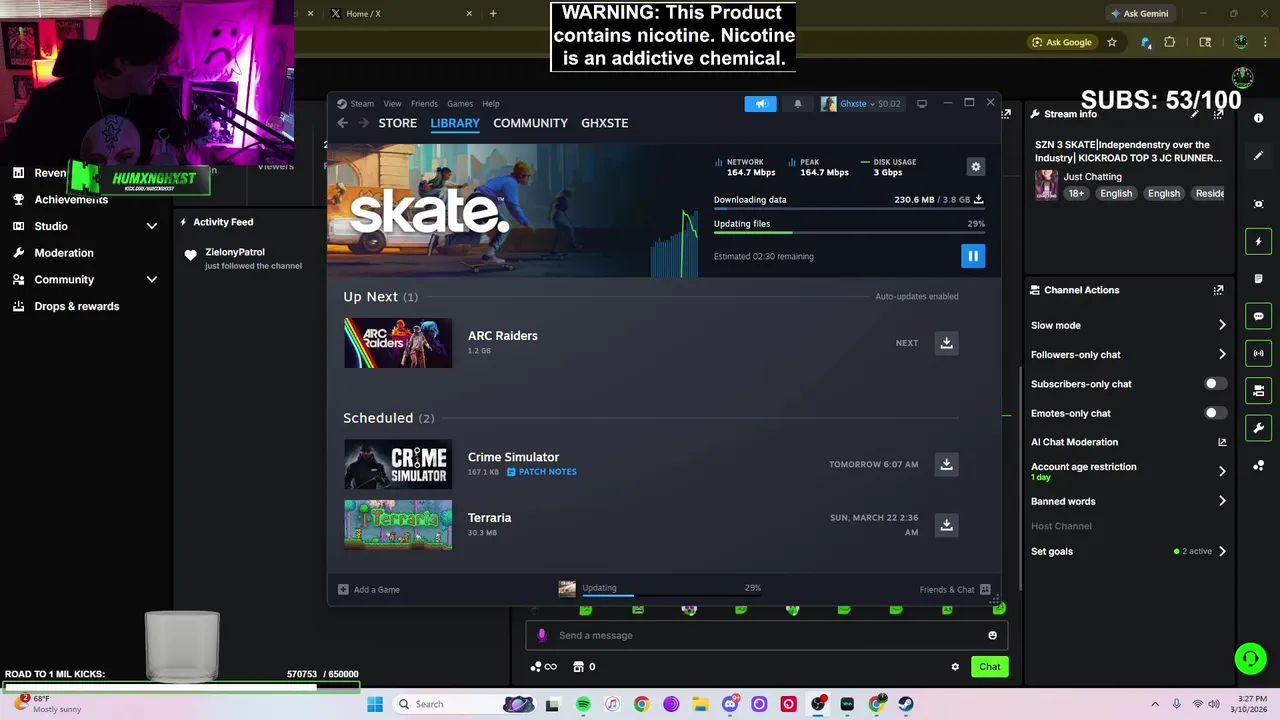The height and width of the screenshot is (720, 1280).
Task: Open green support headset button
Action: coord(1250,658)
